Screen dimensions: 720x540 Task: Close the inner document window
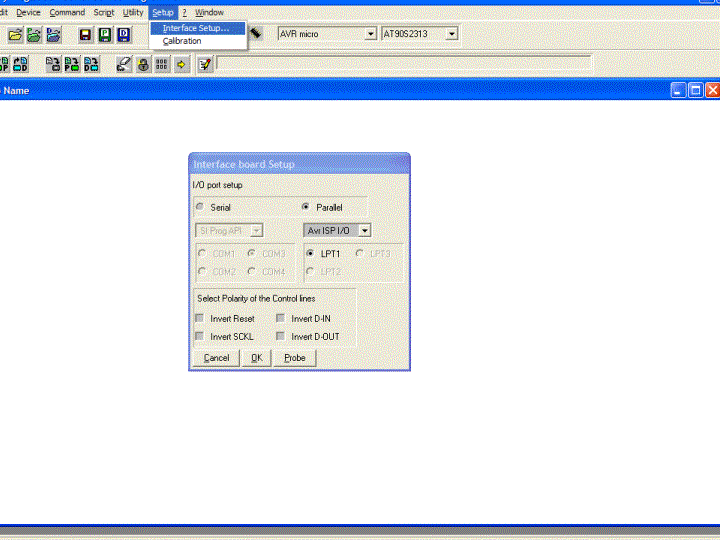[713, 90]
